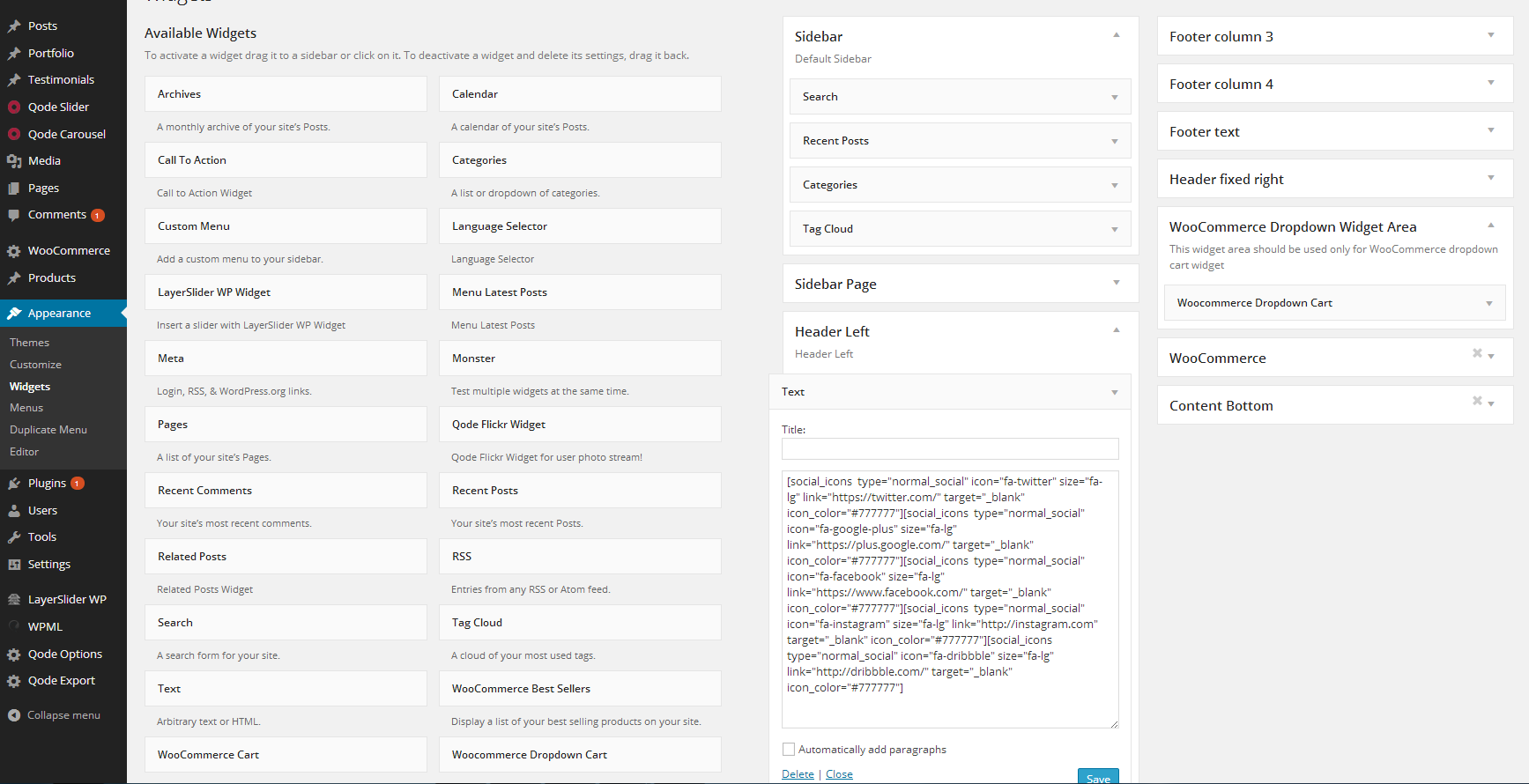Expand the Woocommerce Dropdown Cart widget options
This screenshot has width=1529, height=784.
coord(1489,303)
